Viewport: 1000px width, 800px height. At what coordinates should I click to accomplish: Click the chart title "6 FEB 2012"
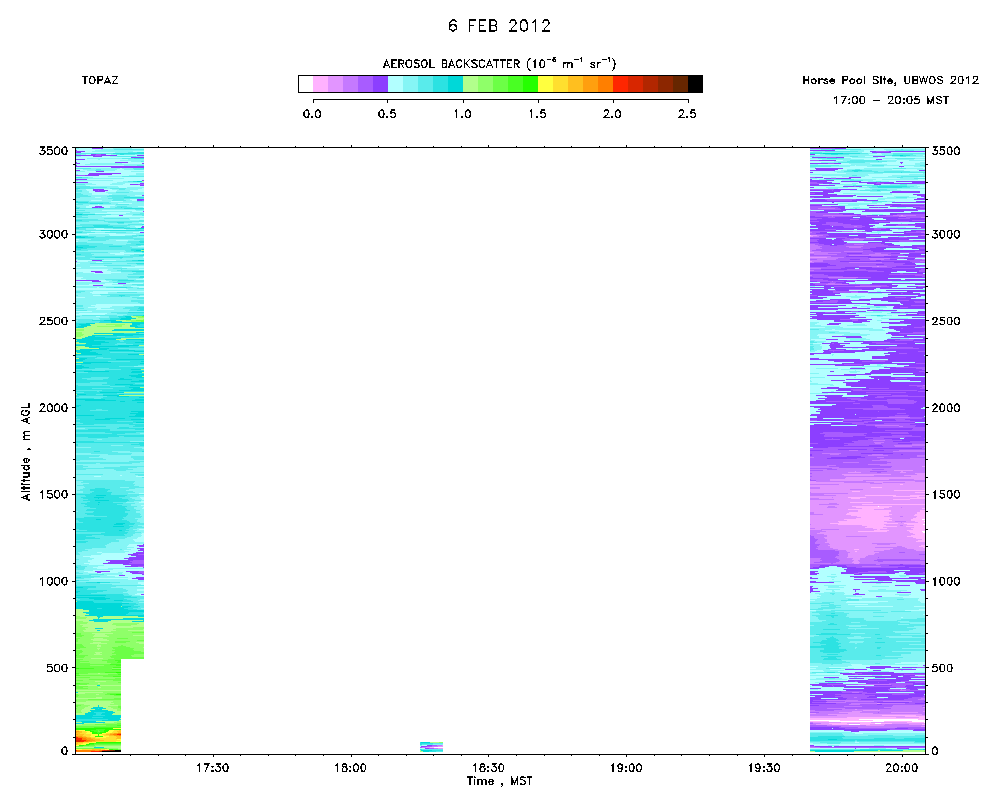pos(499,26)
